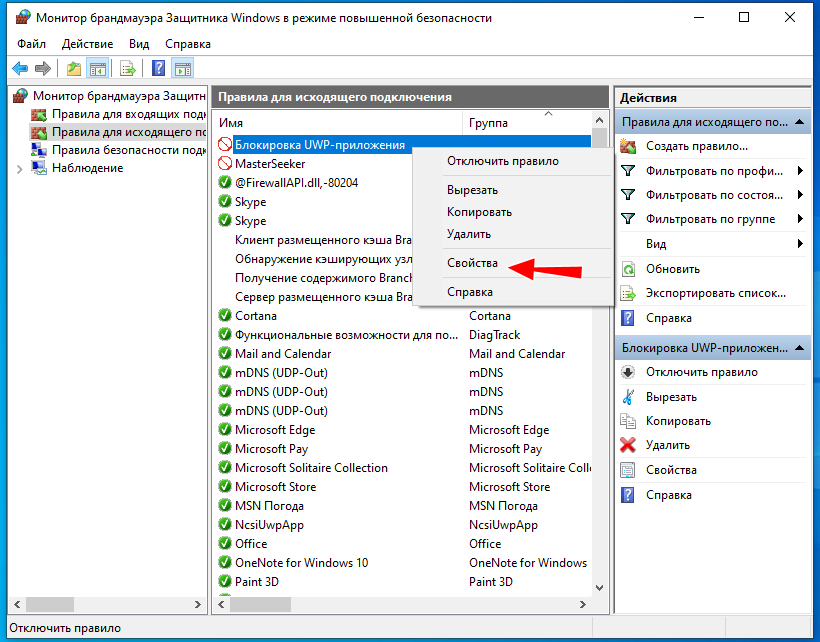Click the green check icon beside Cortana
This screenshot has height=642, width=820.
225,316
